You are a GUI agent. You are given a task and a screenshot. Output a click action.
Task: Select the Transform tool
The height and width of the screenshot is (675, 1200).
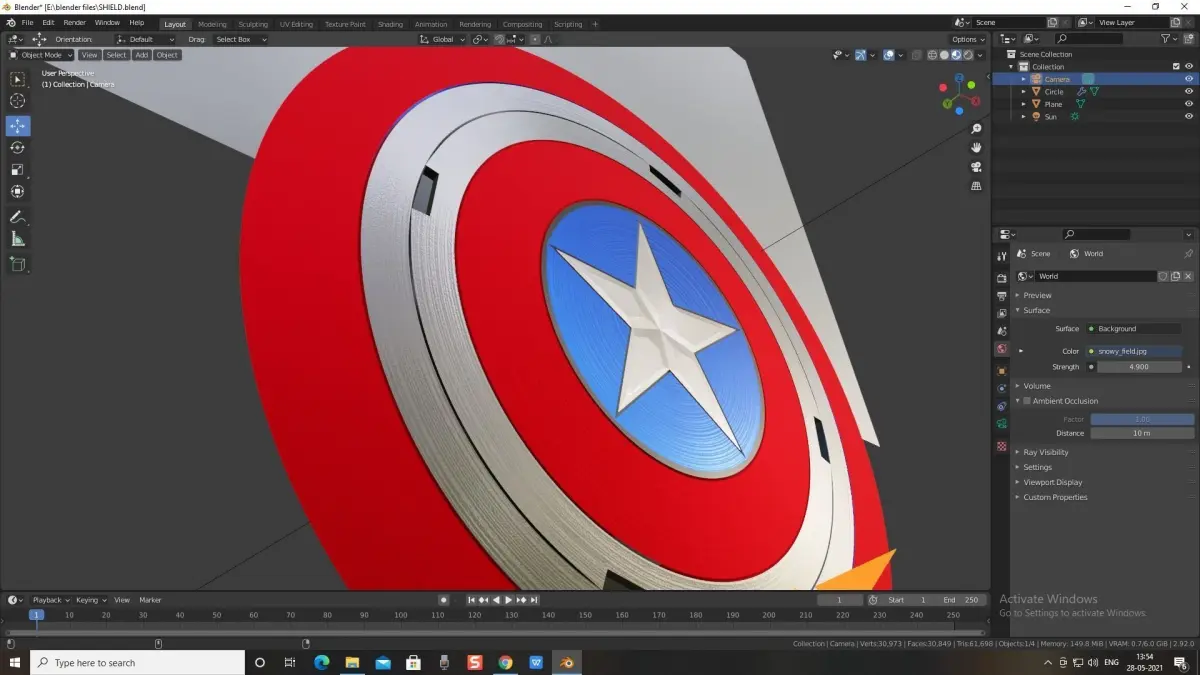point(18,192)
